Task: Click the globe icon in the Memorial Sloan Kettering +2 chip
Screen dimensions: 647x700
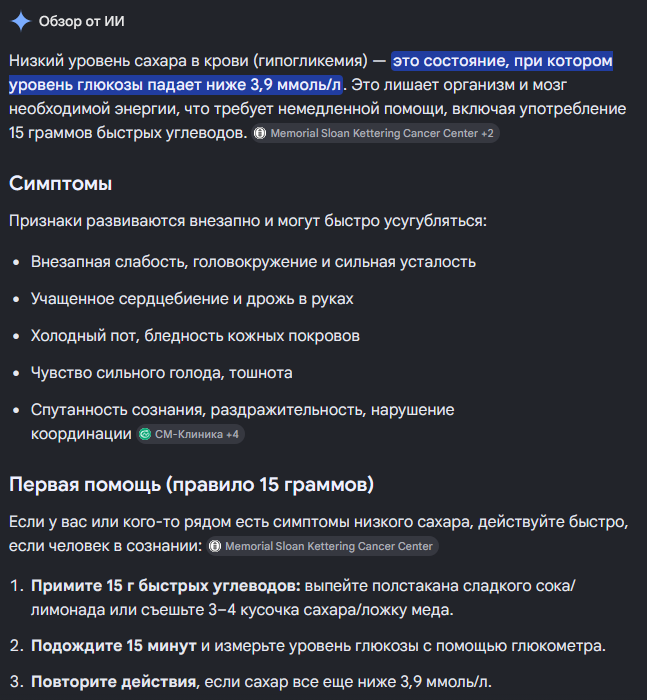Action: [260, 133]
